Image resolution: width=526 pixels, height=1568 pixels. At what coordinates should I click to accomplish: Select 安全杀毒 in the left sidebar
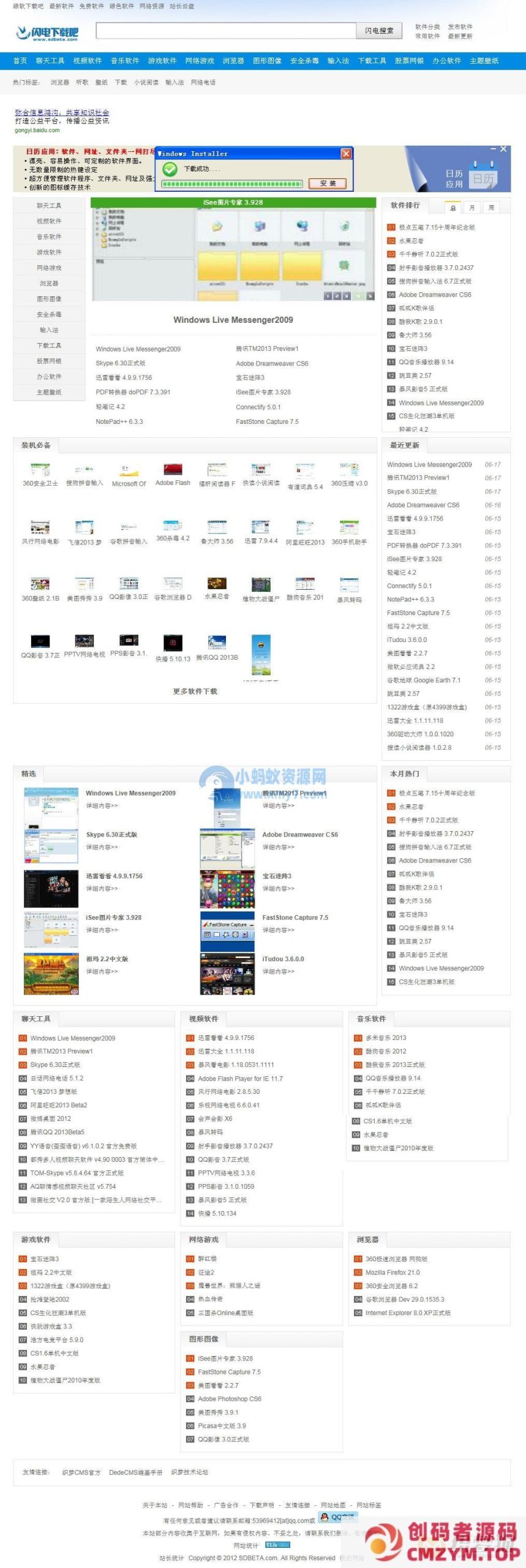pos(49,314)
